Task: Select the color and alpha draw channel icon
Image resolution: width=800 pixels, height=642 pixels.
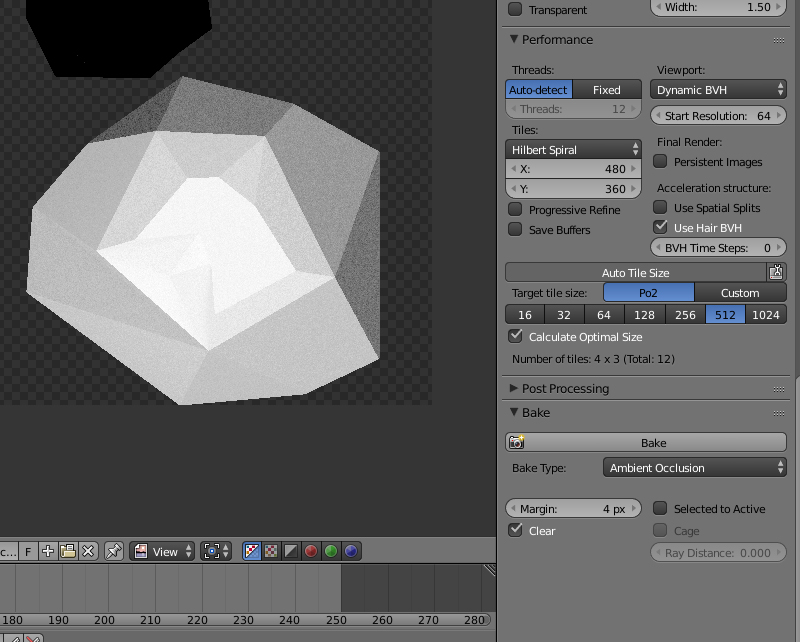Action: pos(250,551)
